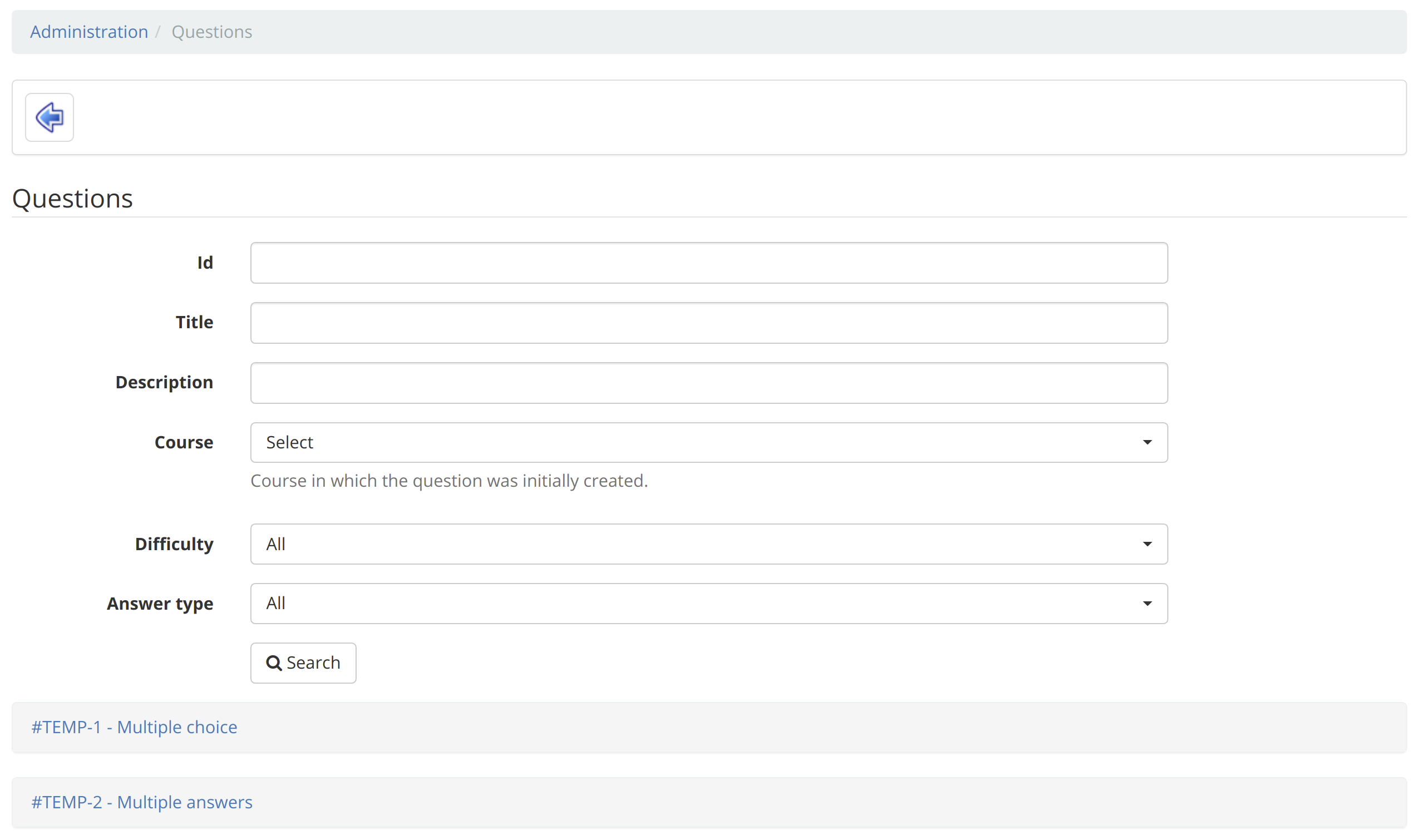
Task: Click the Course dropdown chevron arrow
Action: [x=1147, y=442]
